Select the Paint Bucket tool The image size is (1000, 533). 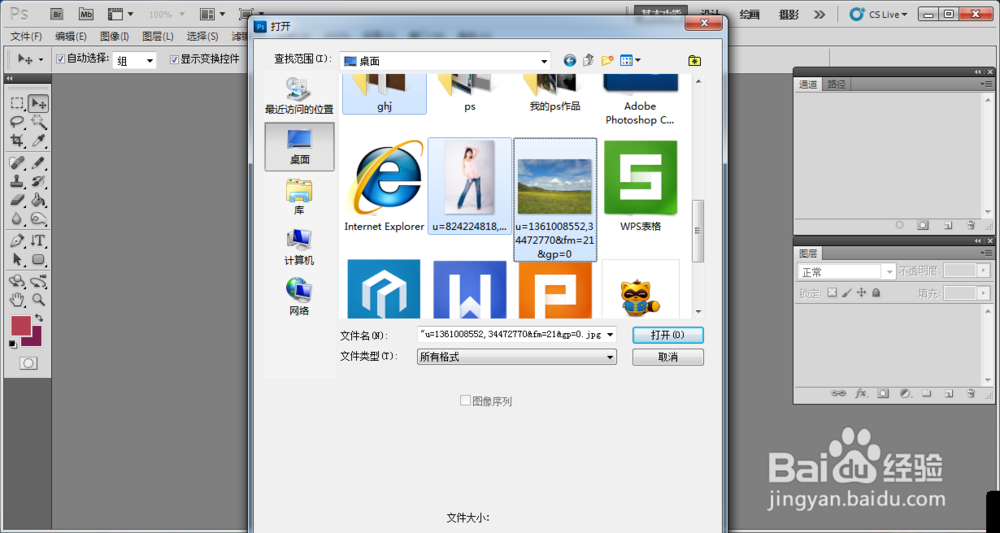point(38,201)
